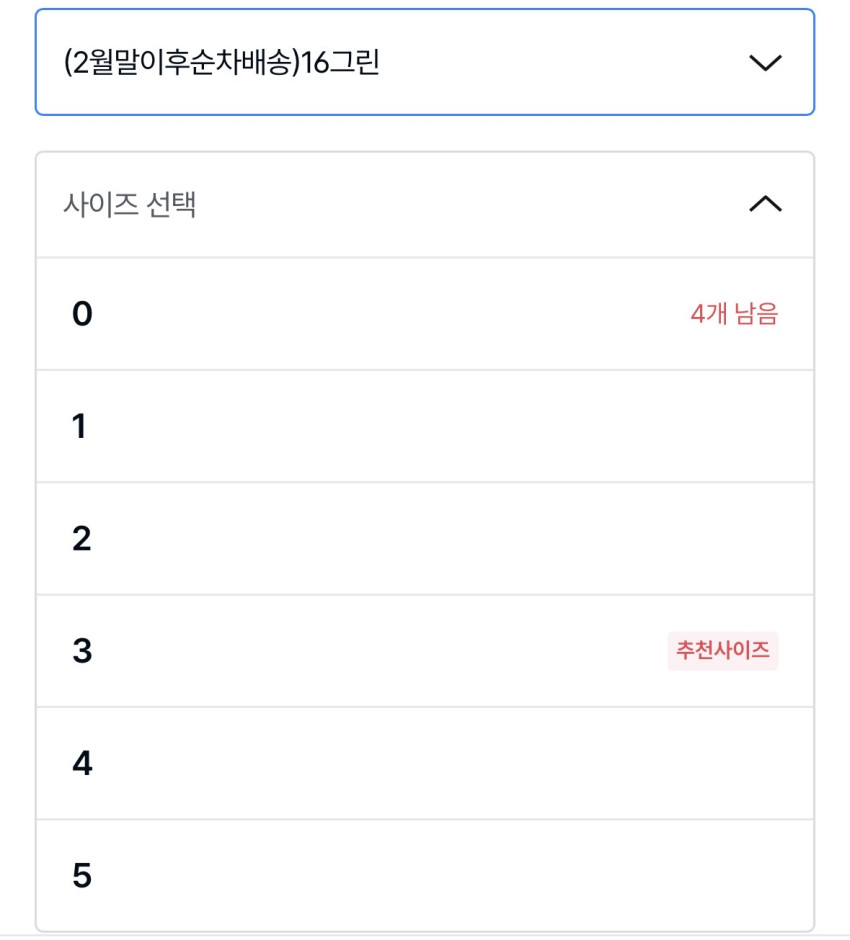Choose size 2 option
This screenshot has height=940, width=850.
[x=425, y=539]
